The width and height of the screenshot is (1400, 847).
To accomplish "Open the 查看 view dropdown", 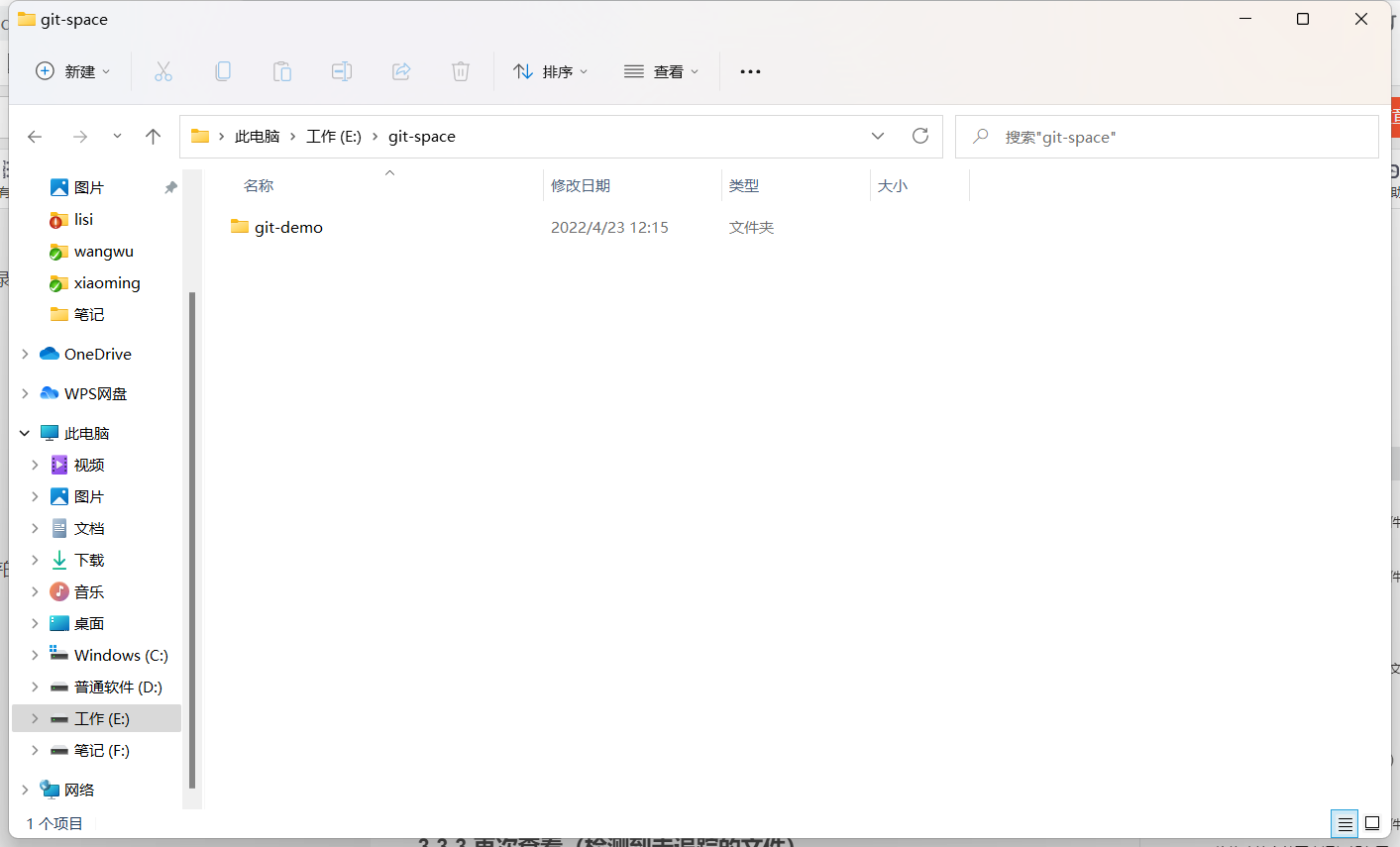I will [x=661, y=71].
